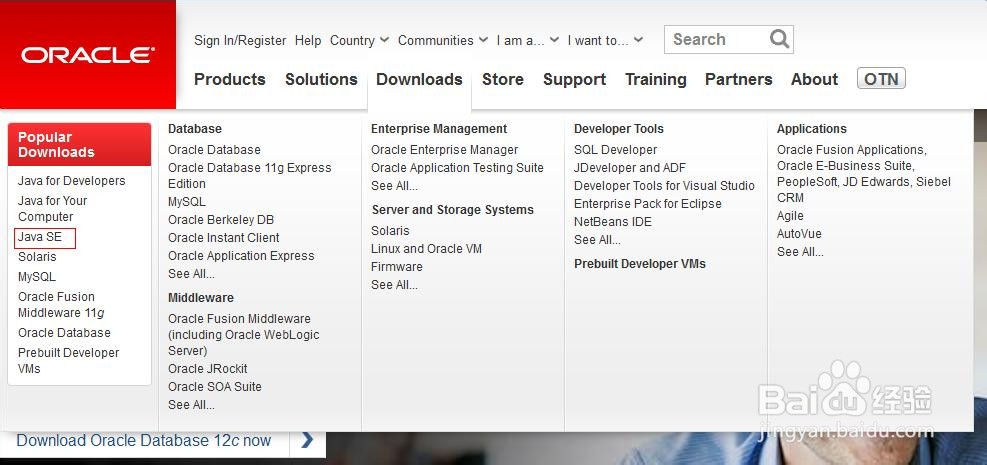Open NetBeans IDE link
The width and height of the screenshot is (987, 465).
tap(612, 221)
